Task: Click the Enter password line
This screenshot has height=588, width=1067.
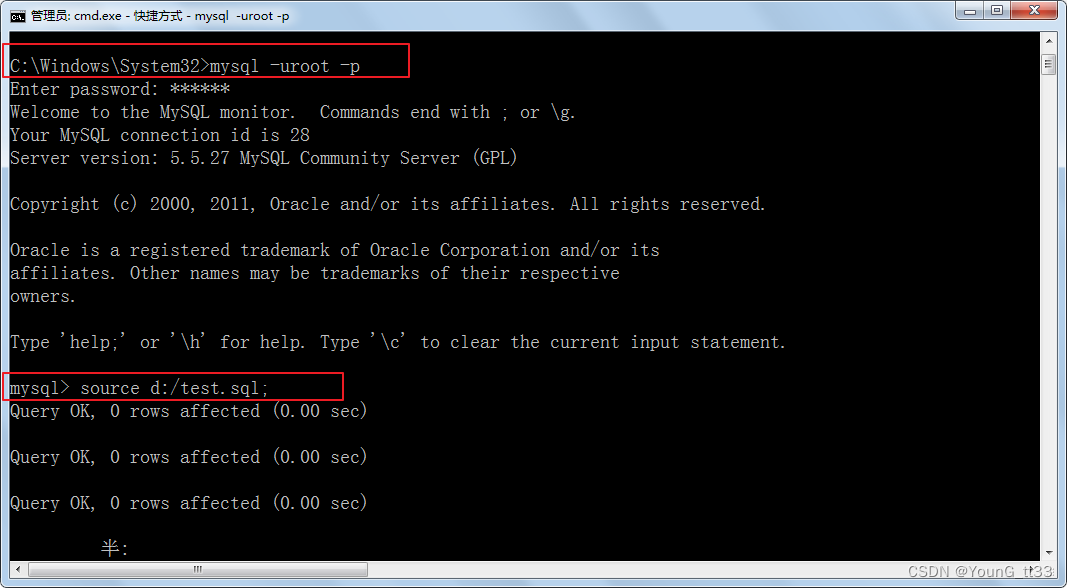Action: pyautogui.click(x=120, y=89)
